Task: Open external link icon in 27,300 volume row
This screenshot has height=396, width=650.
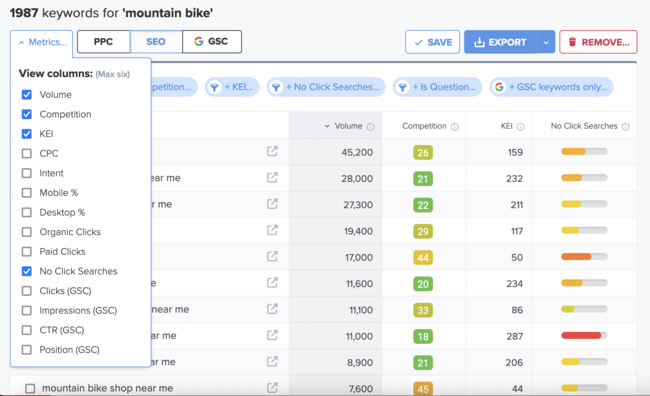Action: (x=272, y=204)
